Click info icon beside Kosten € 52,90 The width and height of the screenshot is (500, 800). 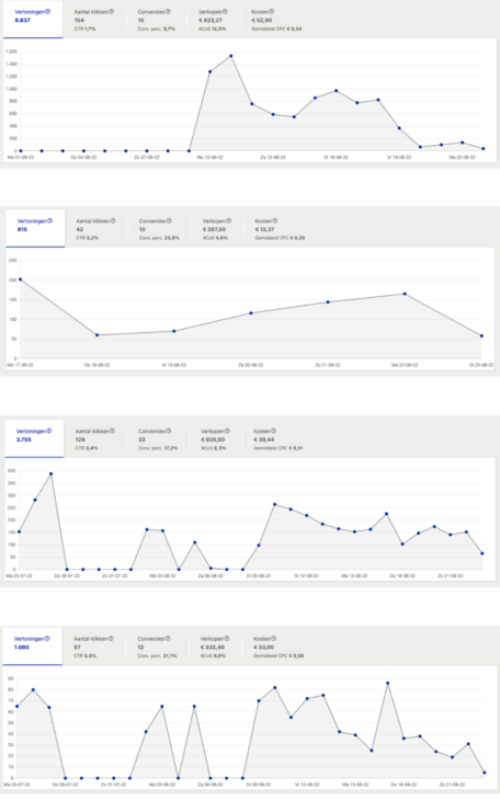271,11
